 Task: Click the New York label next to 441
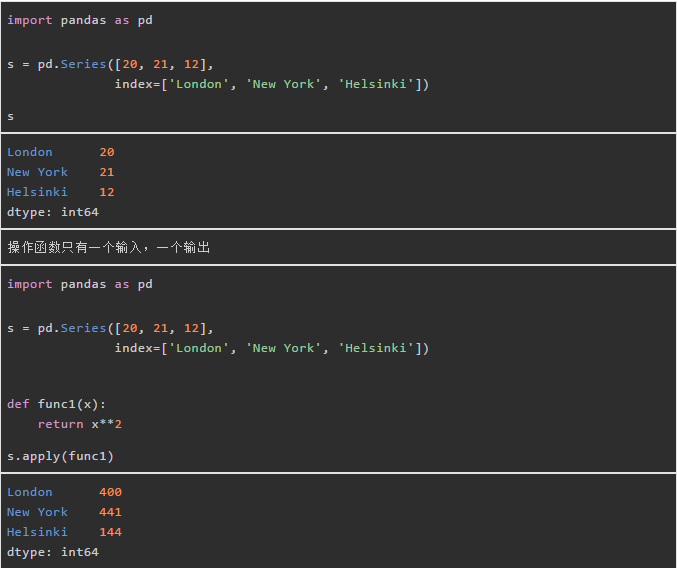(x=37, y=512)
